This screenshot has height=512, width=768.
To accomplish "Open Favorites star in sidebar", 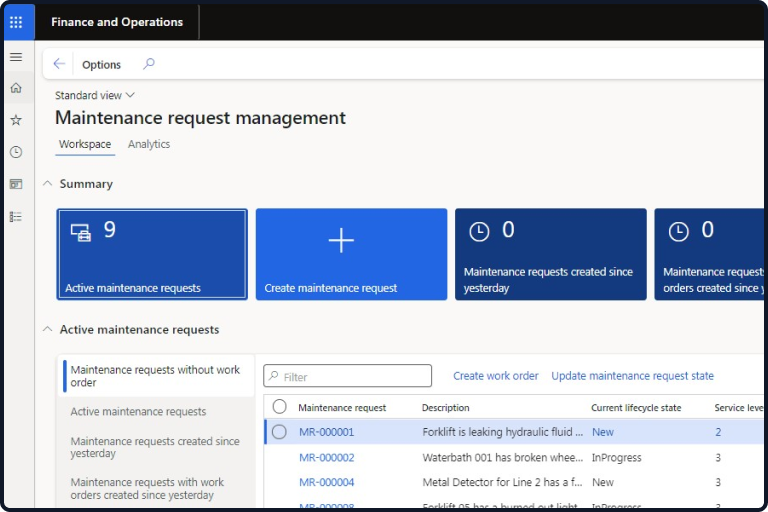I will click(x=16, y=120).
